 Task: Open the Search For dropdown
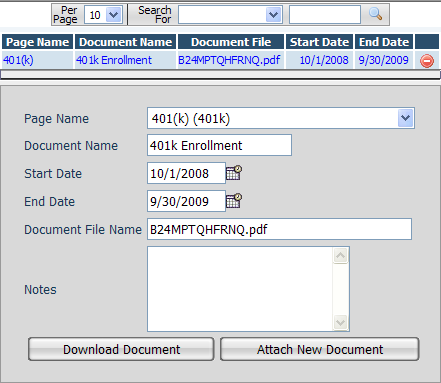point(230,15)
